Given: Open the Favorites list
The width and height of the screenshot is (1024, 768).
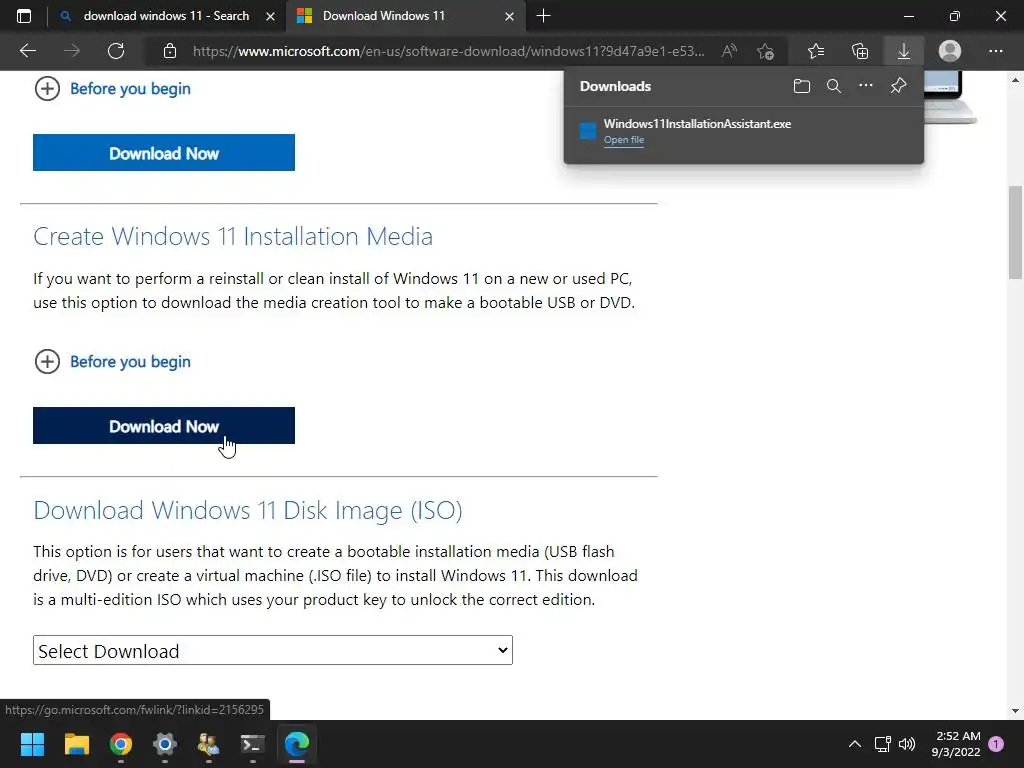Looking at the screenshot, I should tap(816, 51).
